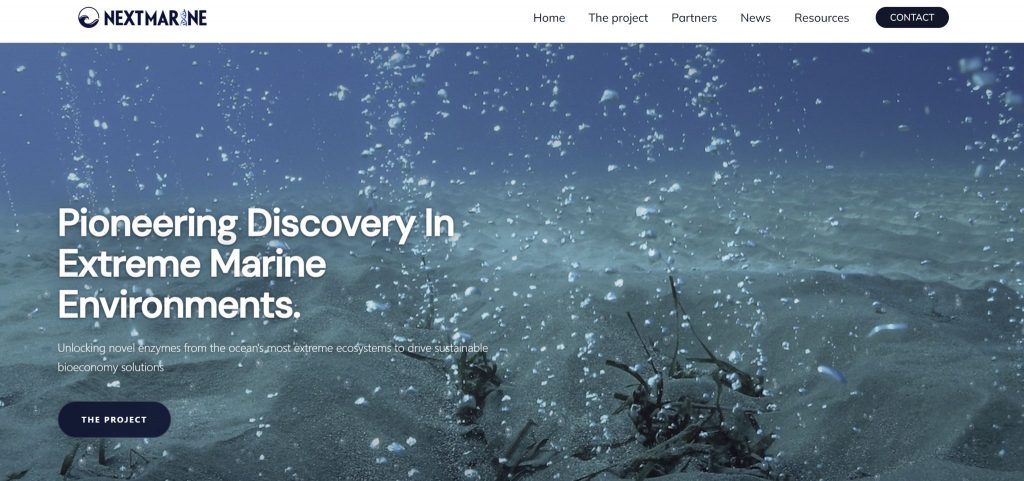The height and width of the screenshot is (481, 1024).
Task: Click the 'Unlocking novel enzymes' subtitle line
Action: click(x=272, y=348)
